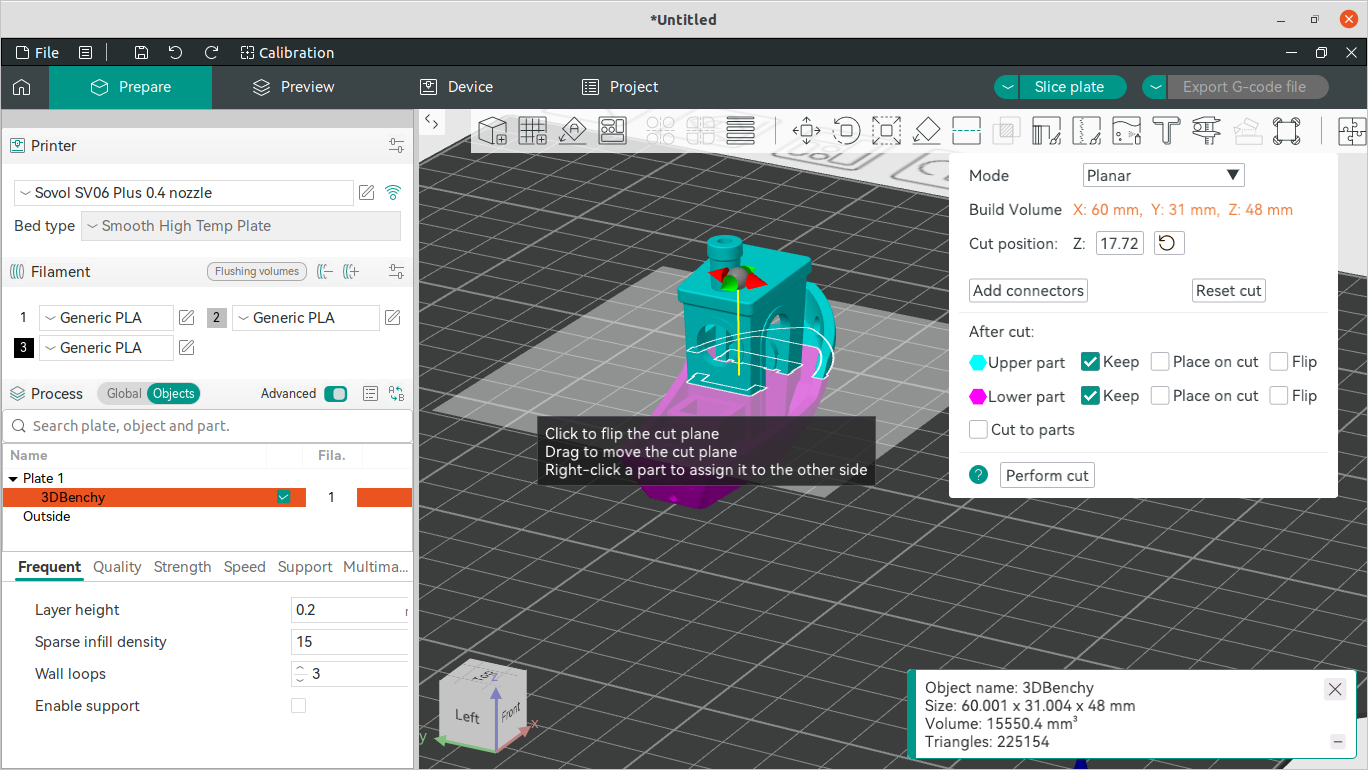The width and height of the screenshot is (1368, 770).
Task: Click the Add plate grid icon
Action: [532, 130]
